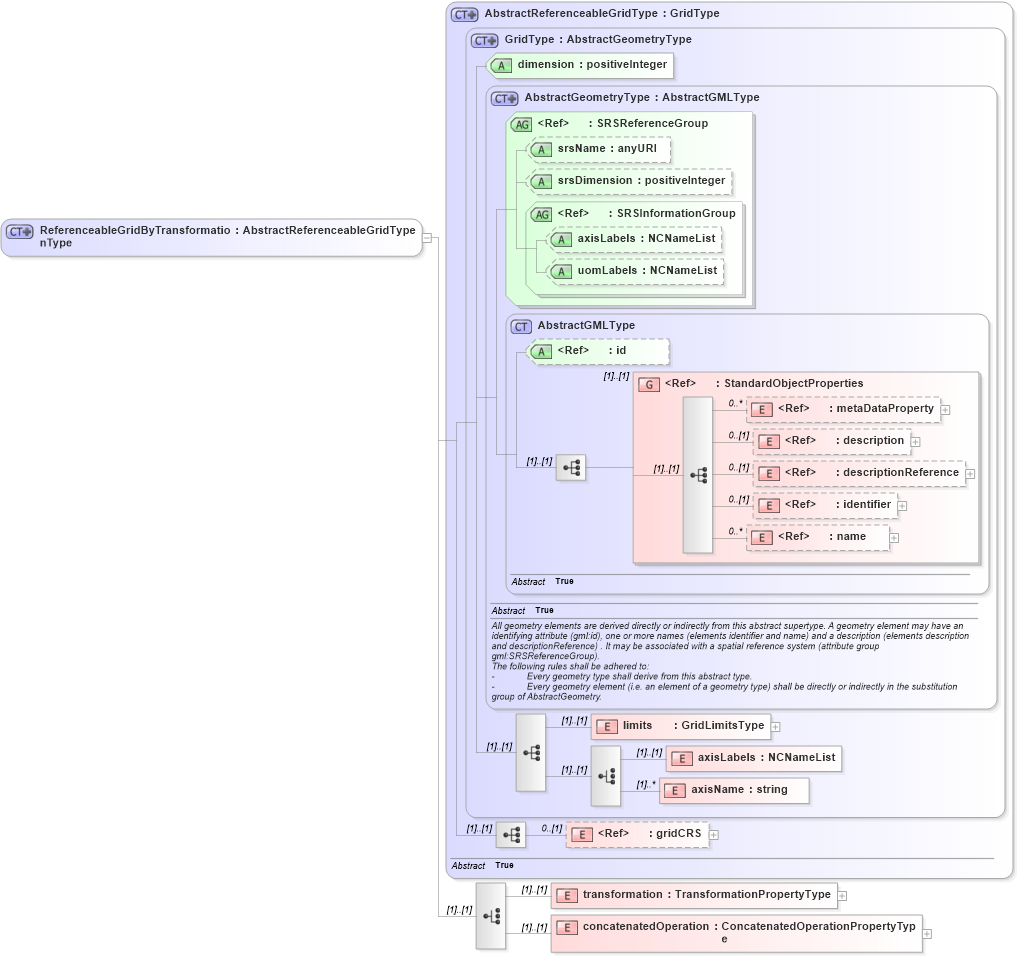Screen dimensions: 1018x958
Task: Click the E icon of name element
Action: (x=762, y=537)
